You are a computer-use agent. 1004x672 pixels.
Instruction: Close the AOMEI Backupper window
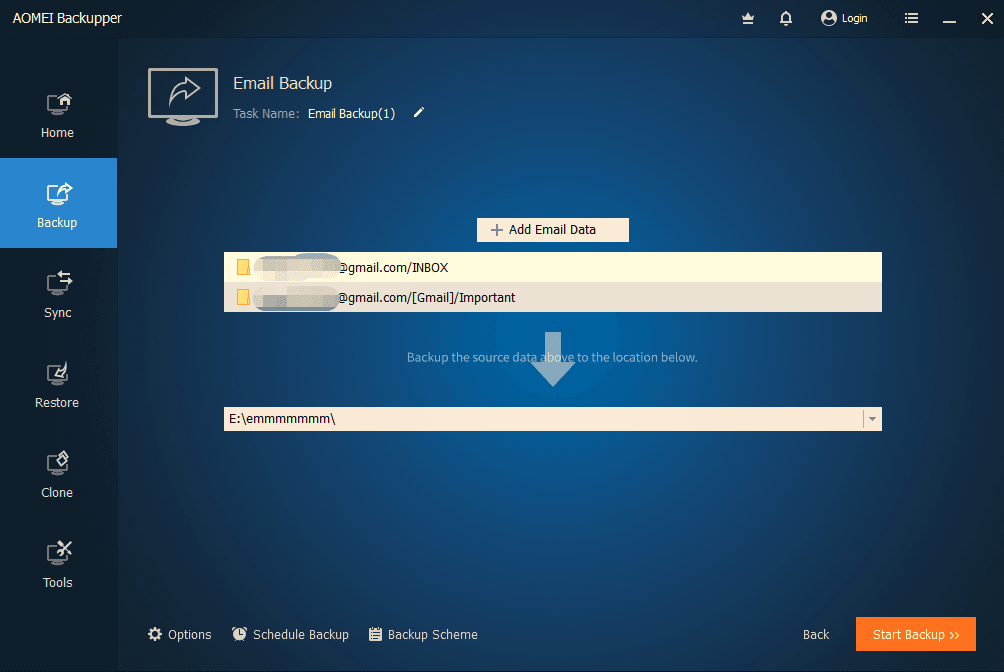(x=987, y=19)
